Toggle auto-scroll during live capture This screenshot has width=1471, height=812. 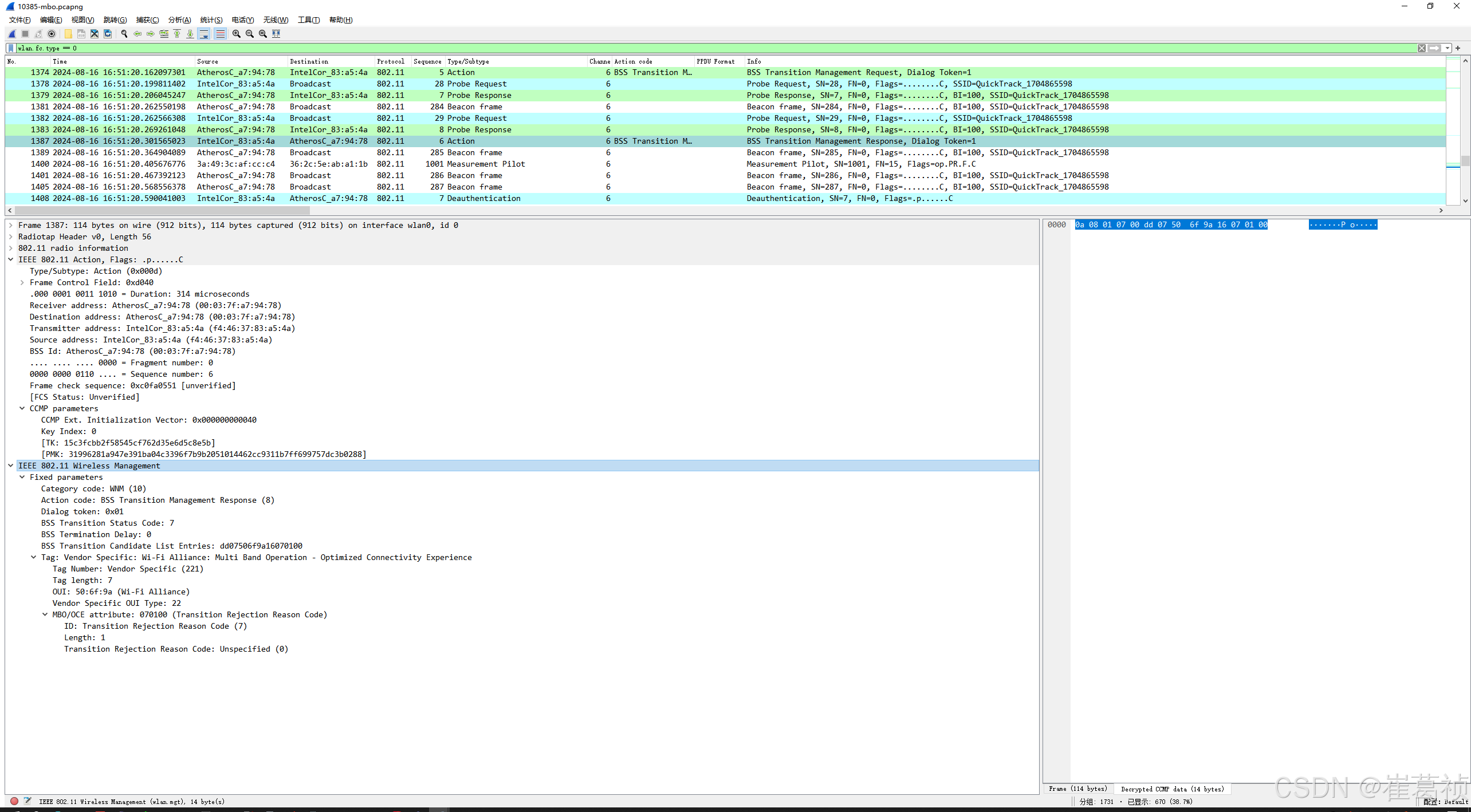[204, 34]
